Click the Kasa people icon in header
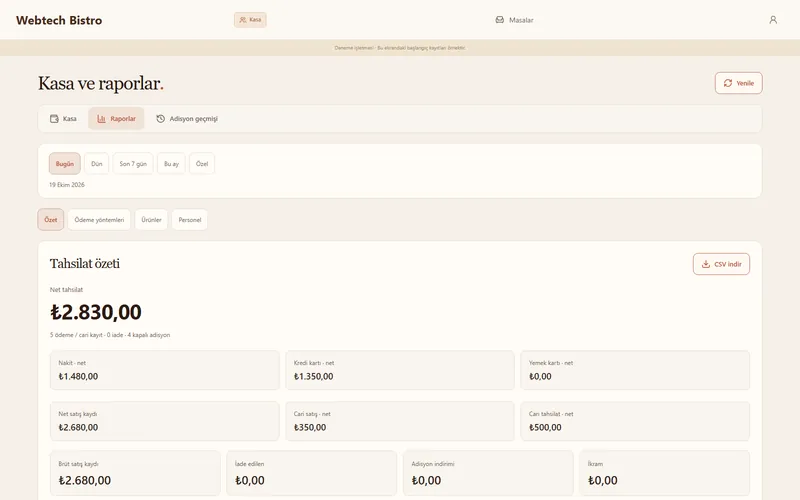Viewport: 800px width, 500px height. (243, 20)
